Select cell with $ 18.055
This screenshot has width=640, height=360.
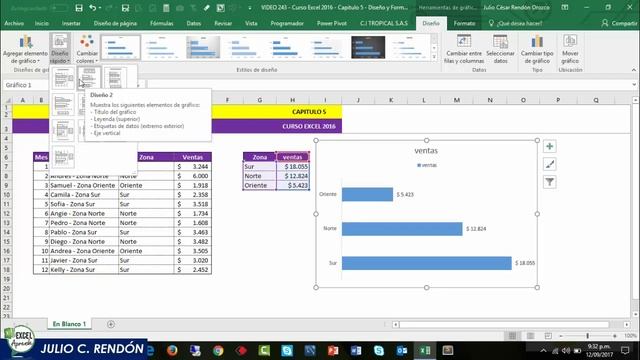(293, 167)
